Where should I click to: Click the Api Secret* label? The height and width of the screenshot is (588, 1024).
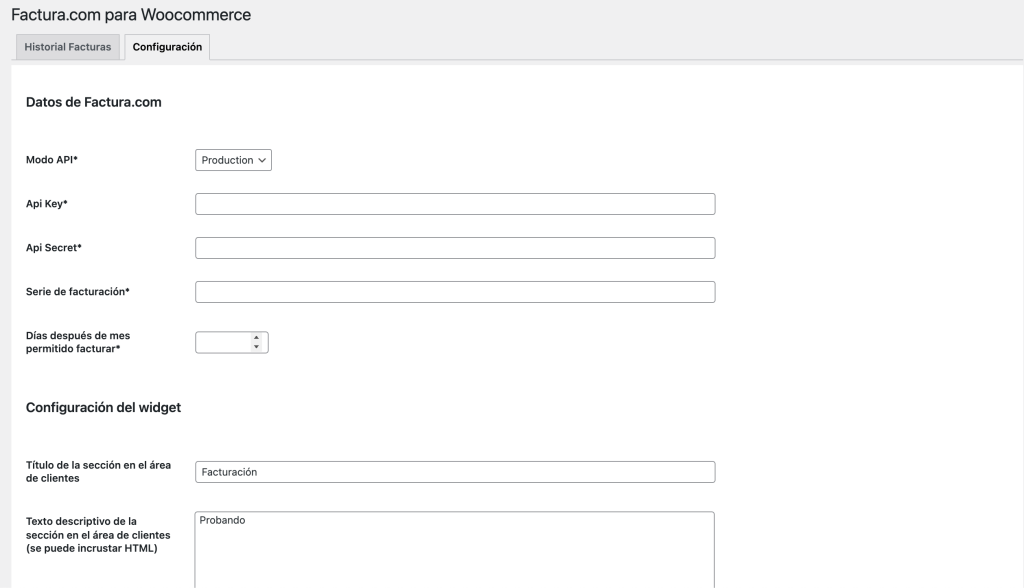click(54, 248)
